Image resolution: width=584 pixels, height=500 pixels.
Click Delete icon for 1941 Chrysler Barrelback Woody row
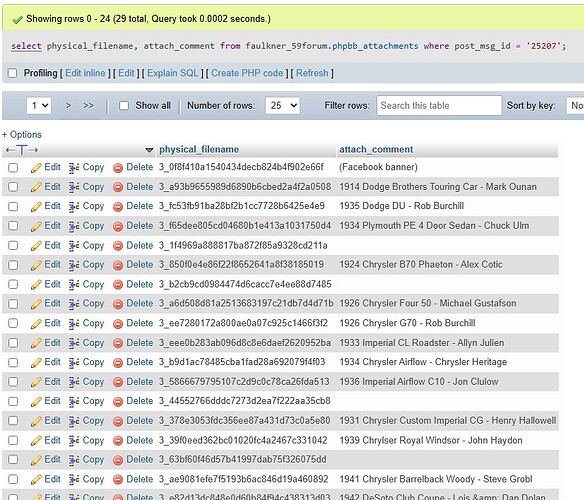[x=118, y=480]
